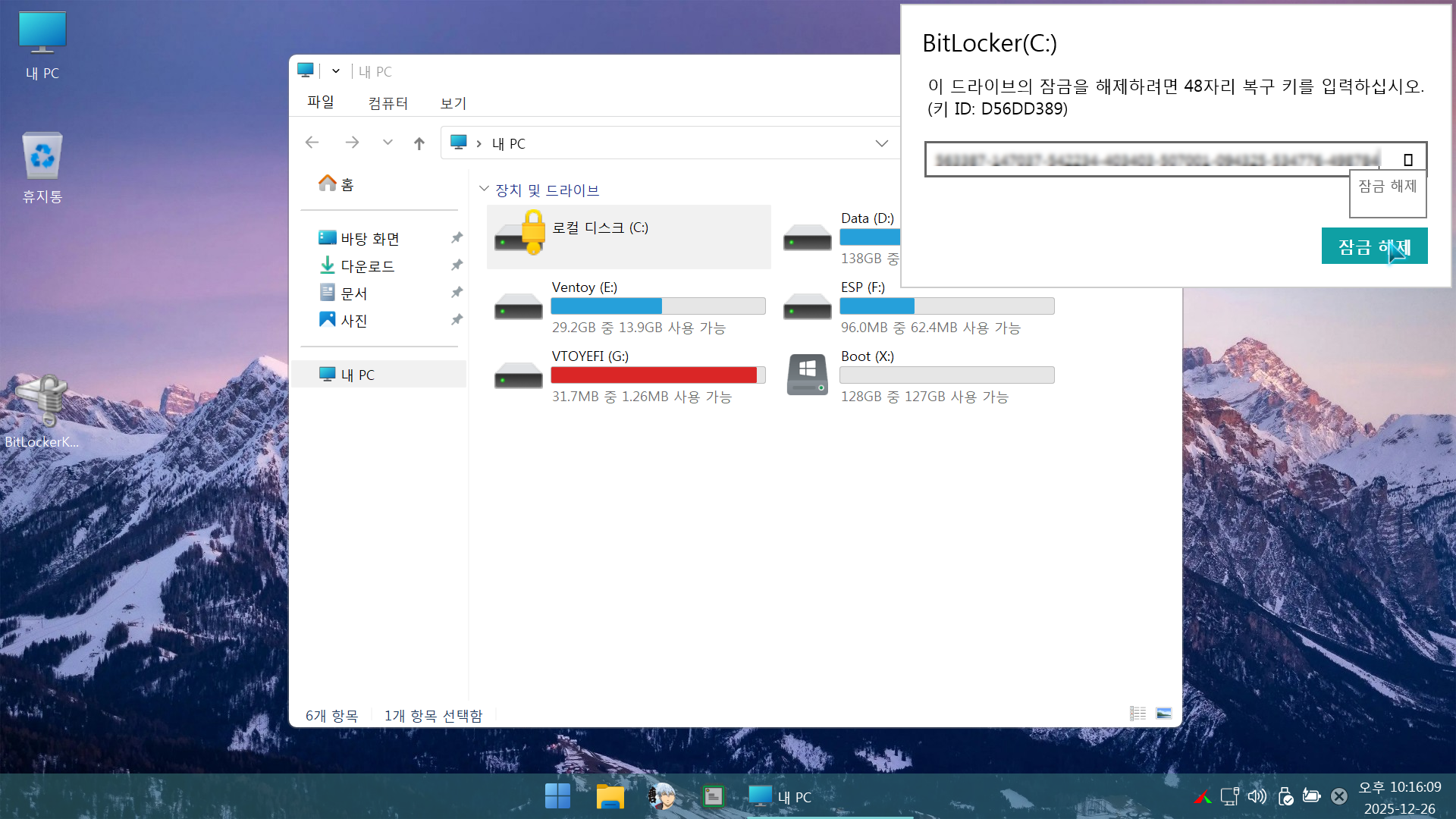Image resolution: width=1456 pixels, height=819 pixels.
Task: Click the 48-digit recovery key input field
Action: [1153, 160]
